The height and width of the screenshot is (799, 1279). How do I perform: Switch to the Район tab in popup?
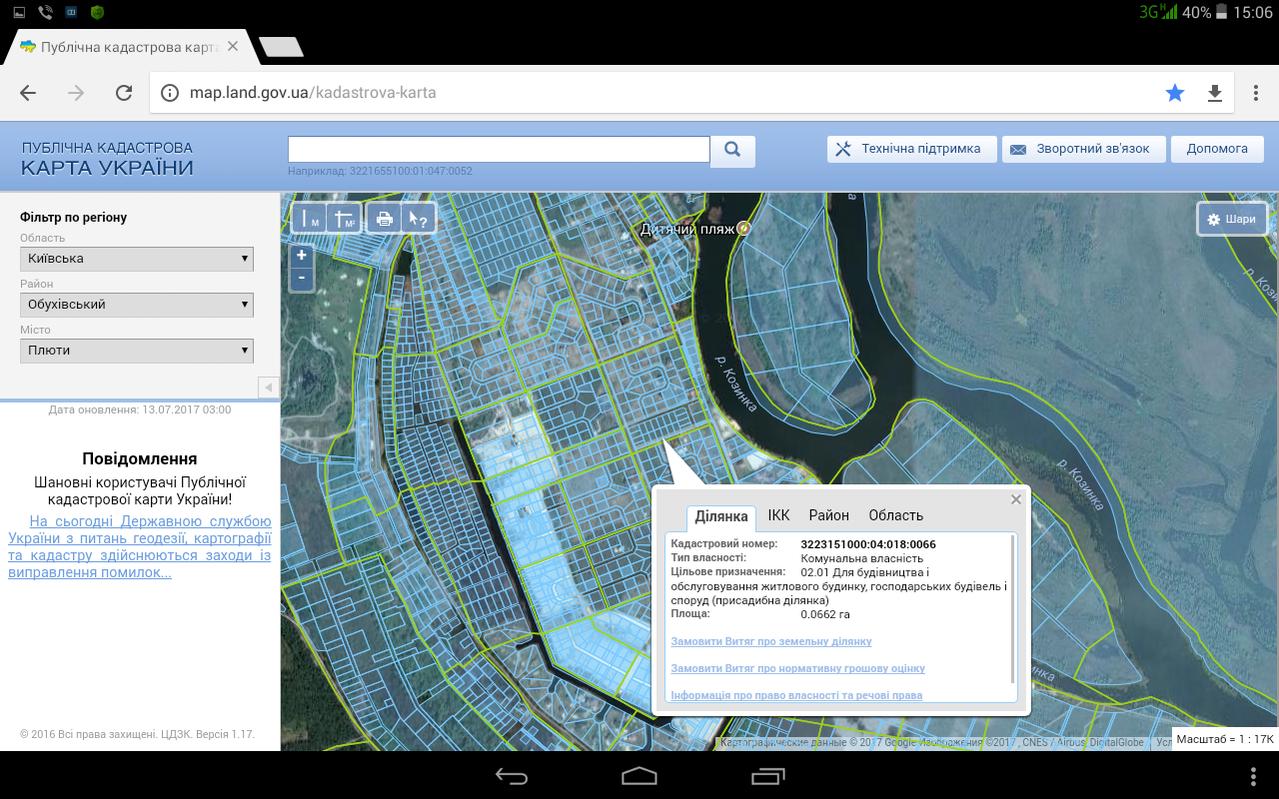(x=829, y=515)
